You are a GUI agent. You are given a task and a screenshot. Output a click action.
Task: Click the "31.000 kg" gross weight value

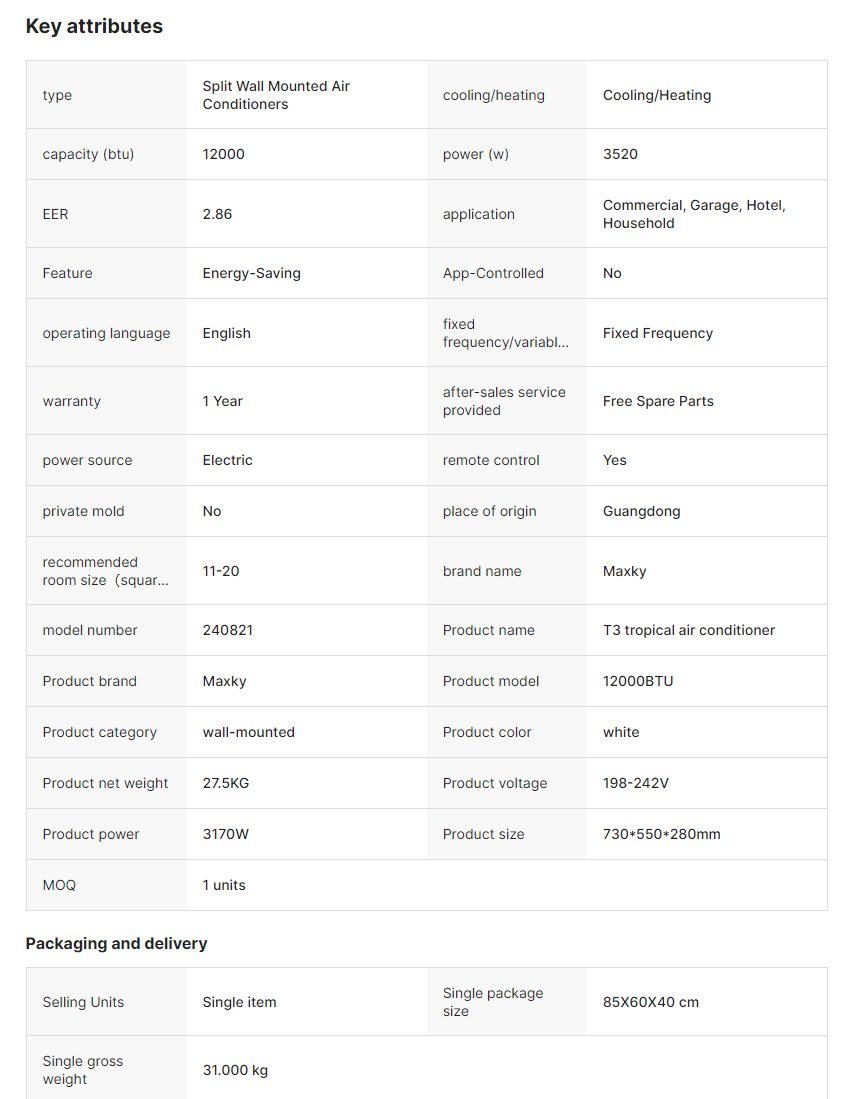[x=235, y=1070]
